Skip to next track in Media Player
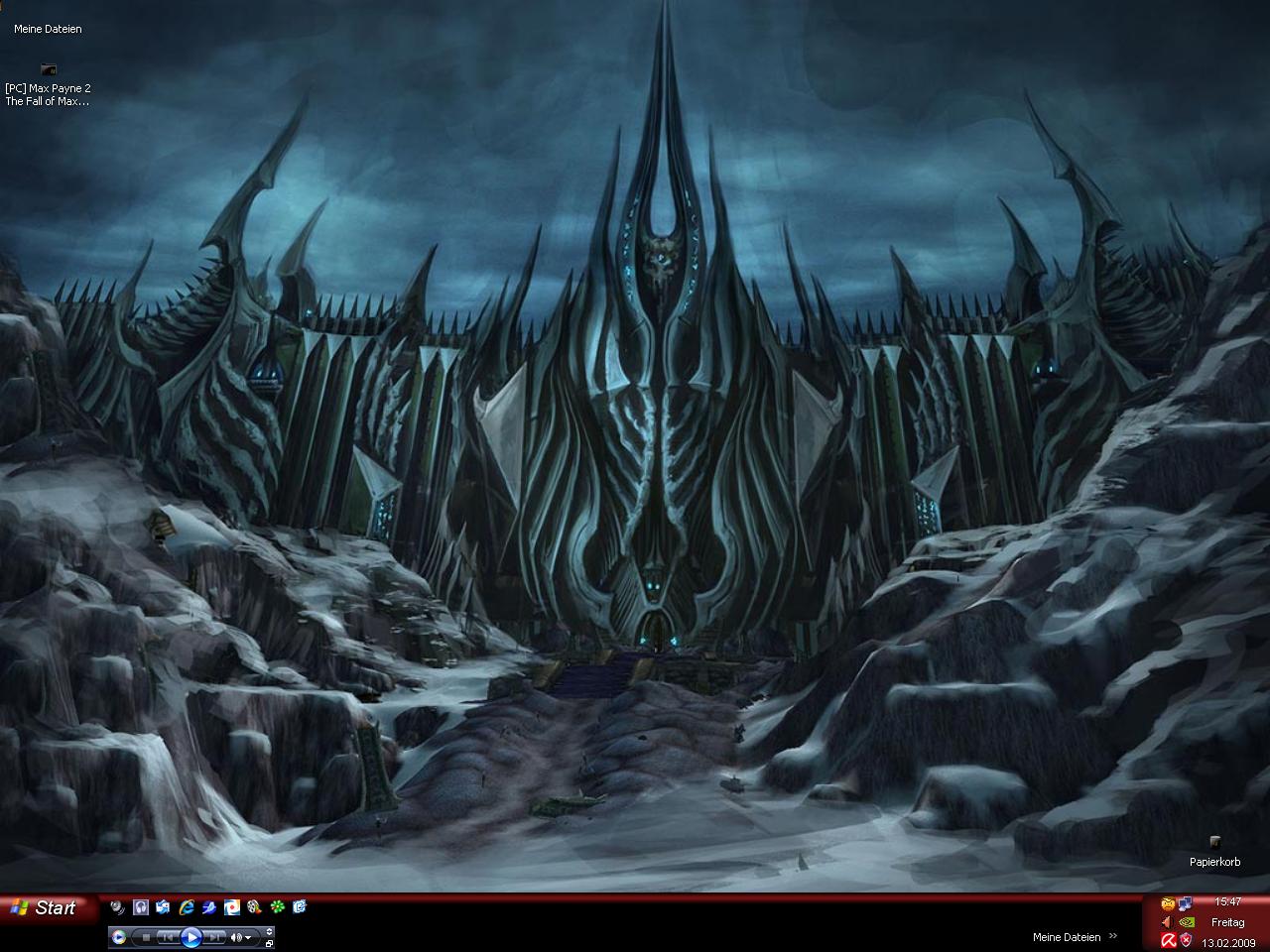The height and width of the screenshot is (952, 1270). click(215, 936)
